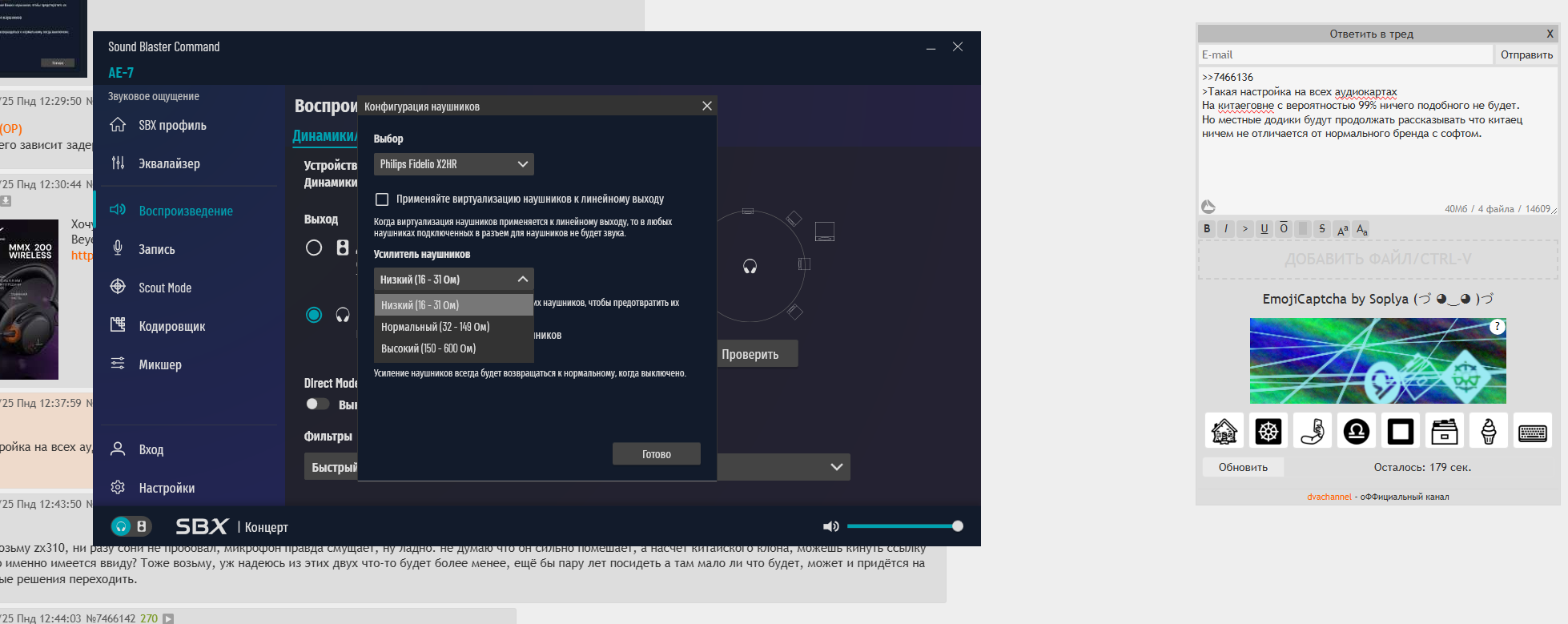This screenshot has height=624, width=1568.
Task: Click the volume slider thumb
Action: (958, 526)
